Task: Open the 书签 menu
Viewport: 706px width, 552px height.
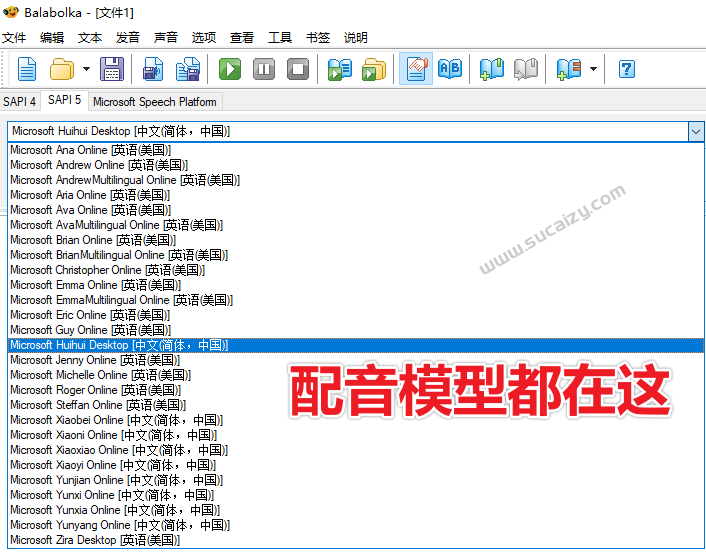Action: pos(318,37)
